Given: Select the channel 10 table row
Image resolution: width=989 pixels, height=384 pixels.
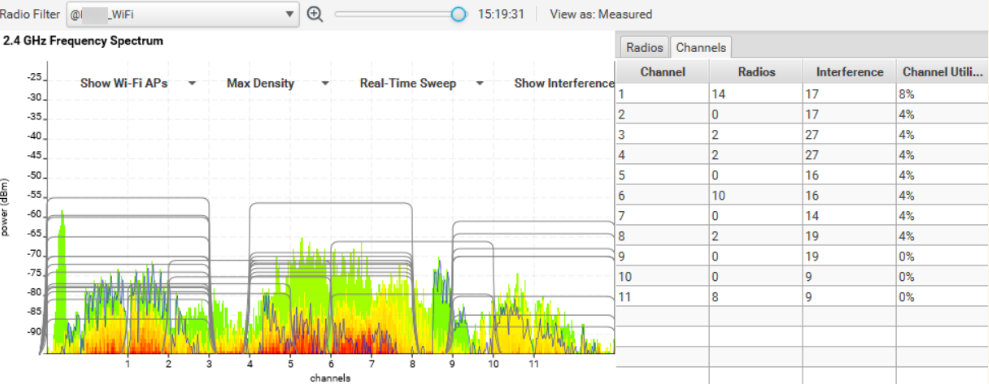Looking at the screenshot, I should click(x=802, y=276).
